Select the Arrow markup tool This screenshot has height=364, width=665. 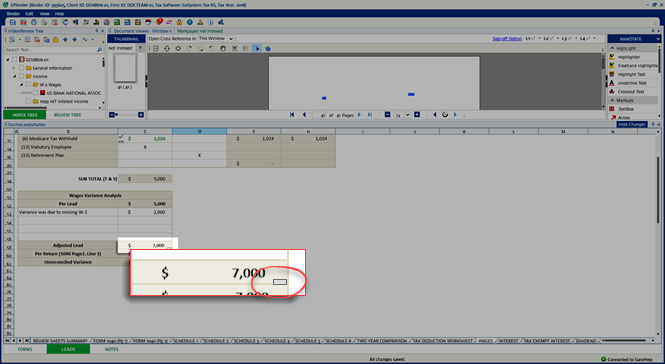pos(623,118)
